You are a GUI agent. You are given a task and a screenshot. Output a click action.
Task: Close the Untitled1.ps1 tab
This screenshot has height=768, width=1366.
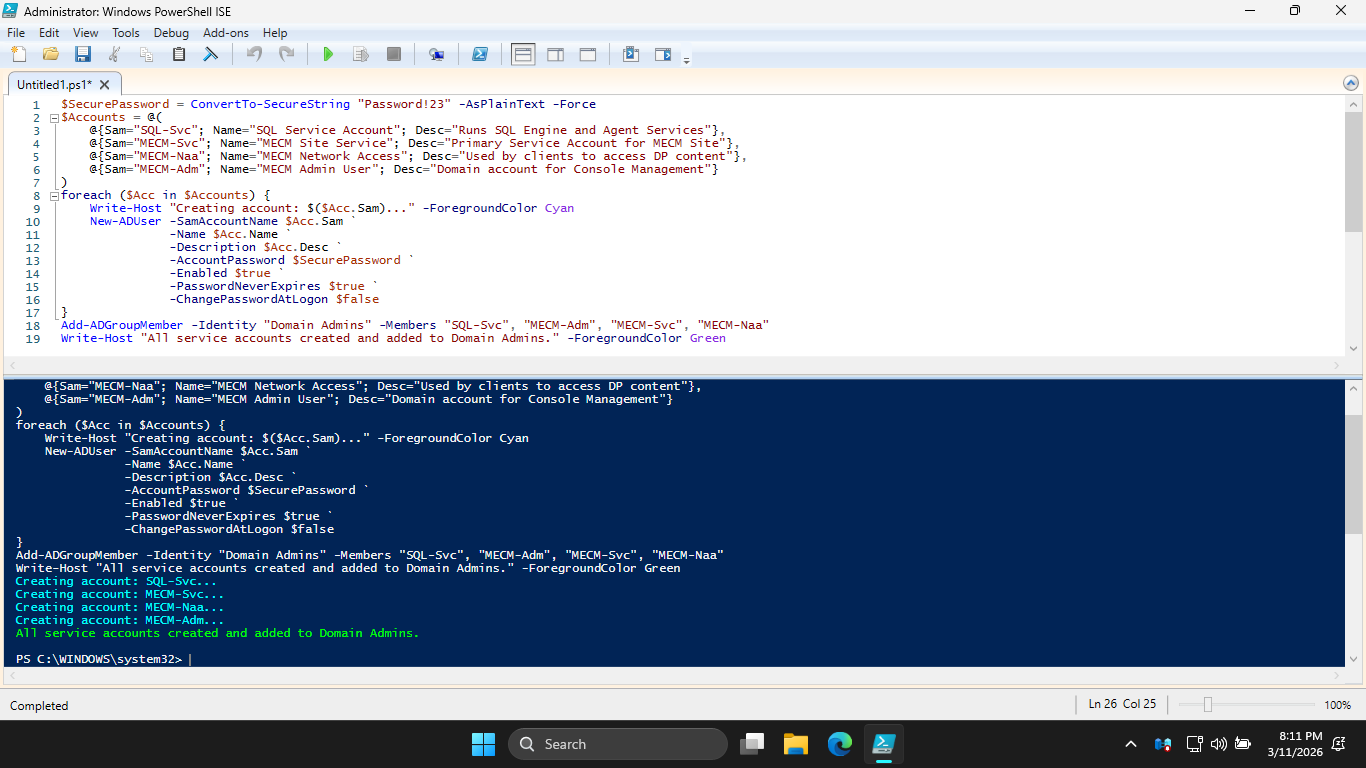(104, 85)
